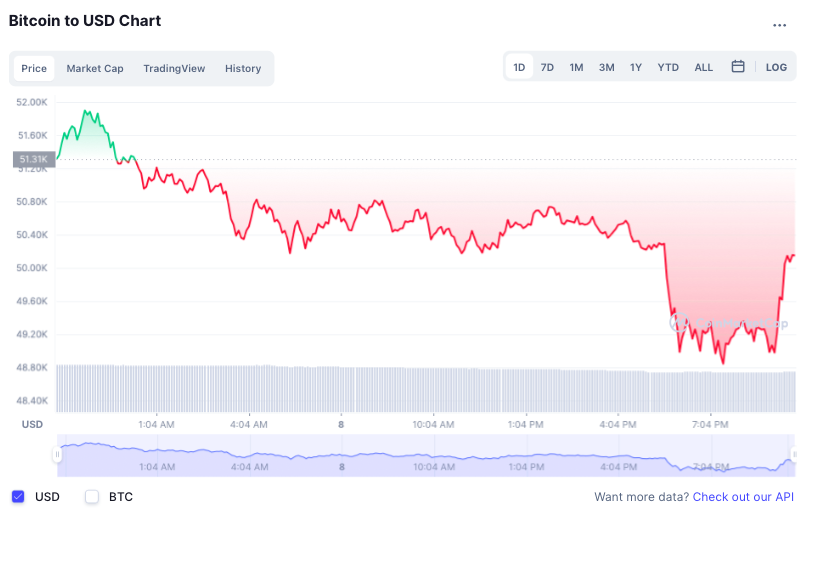The height and width of the screenshot is (564, 814).
Task: Click the right range slider handle
Action: coord(795,455)
